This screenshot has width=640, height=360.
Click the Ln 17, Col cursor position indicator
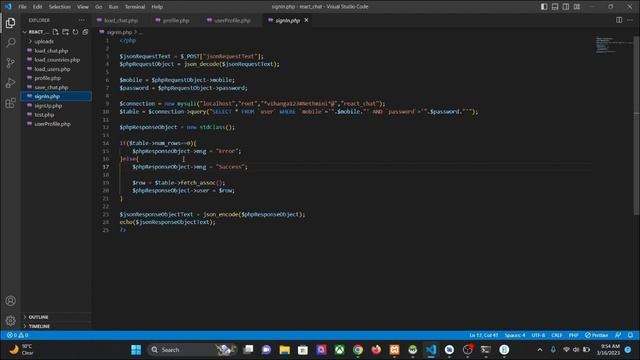tap(483, 335)
